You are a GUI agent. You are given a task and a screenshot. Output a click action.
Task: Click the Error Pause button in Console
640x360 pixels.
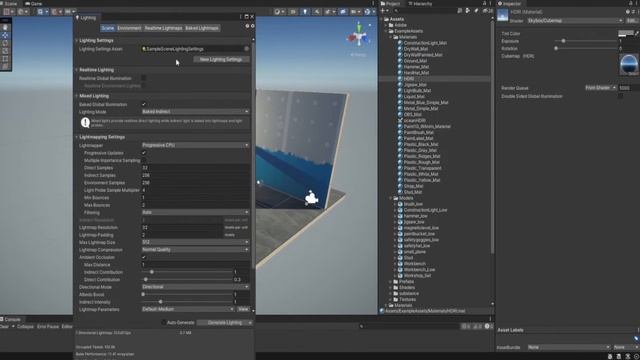tap(48, 327)
